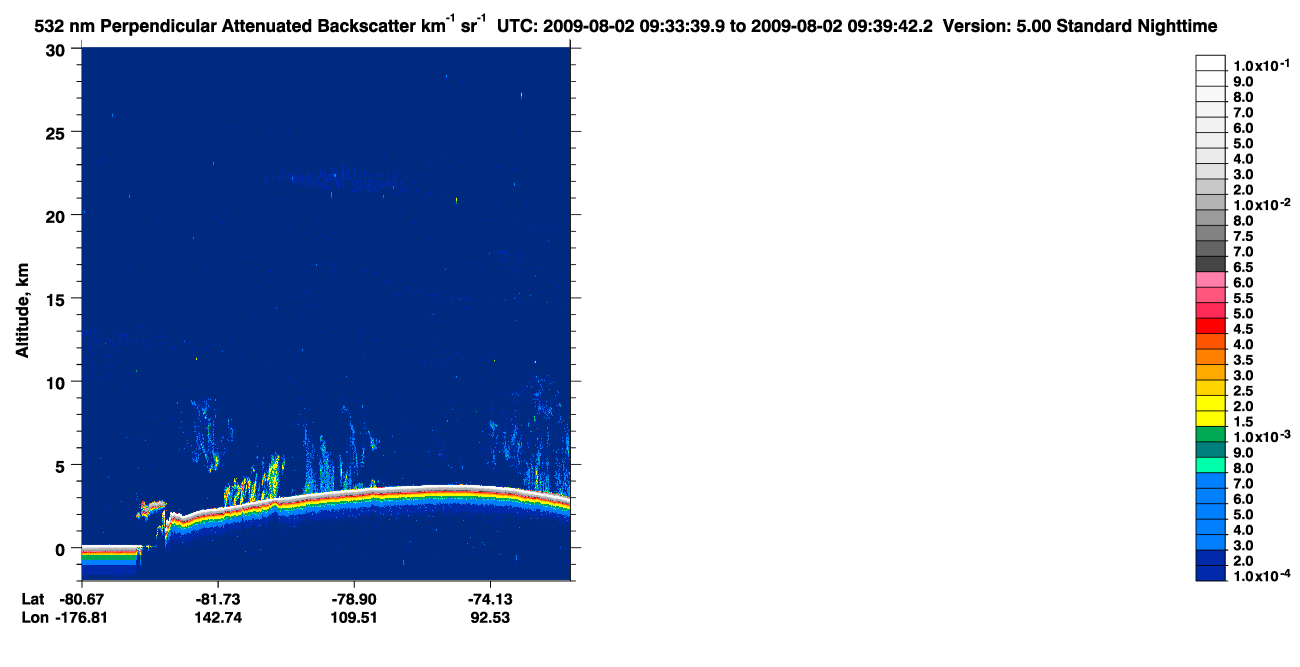This screenshot has height=667, width=1300.
Task: Click longitude value 92.53
Action: pyautogui.click(x=489, y=617)
